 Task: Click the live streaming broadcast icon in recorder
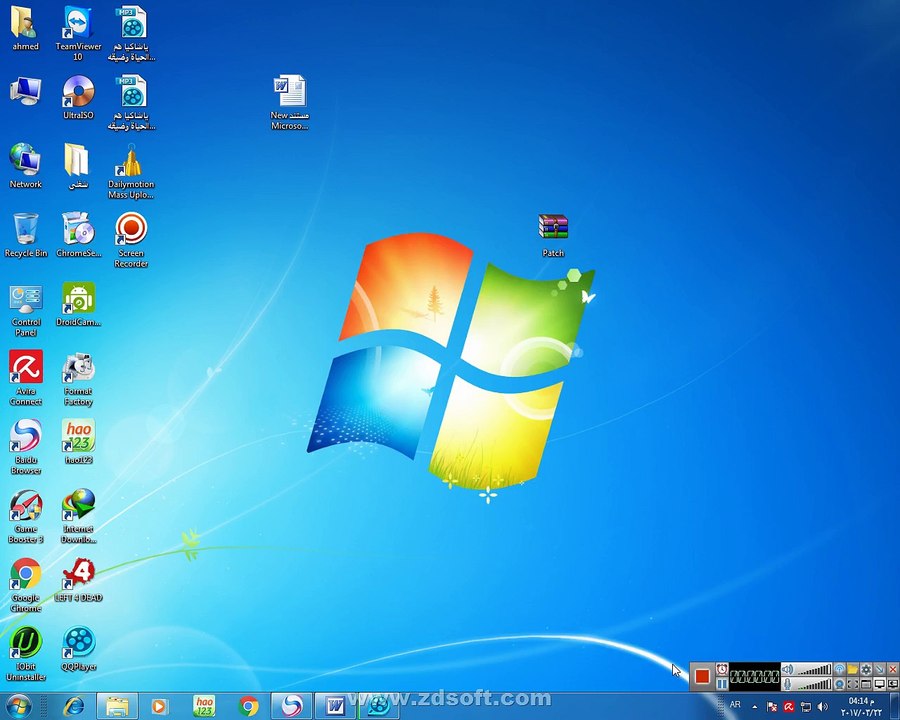(840, 669)
